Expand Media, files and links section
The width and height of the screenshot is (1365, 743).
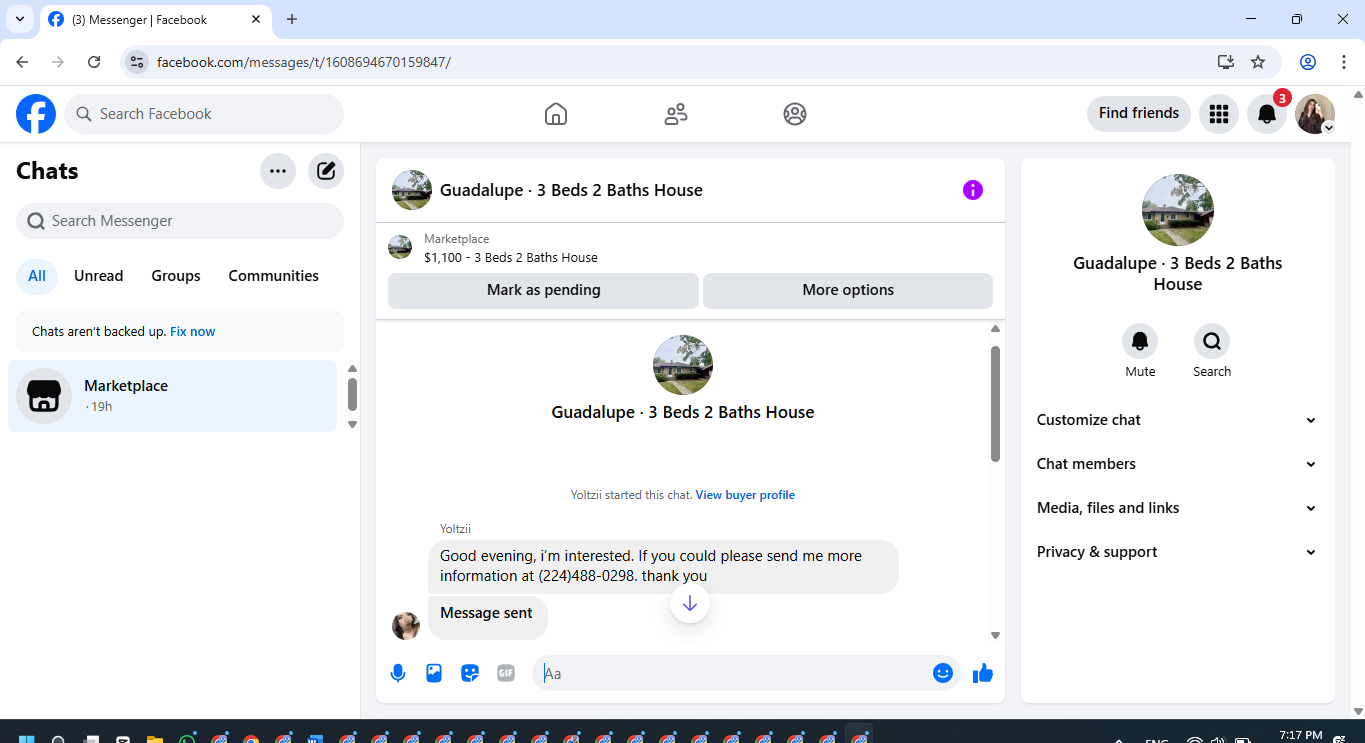1177,508
